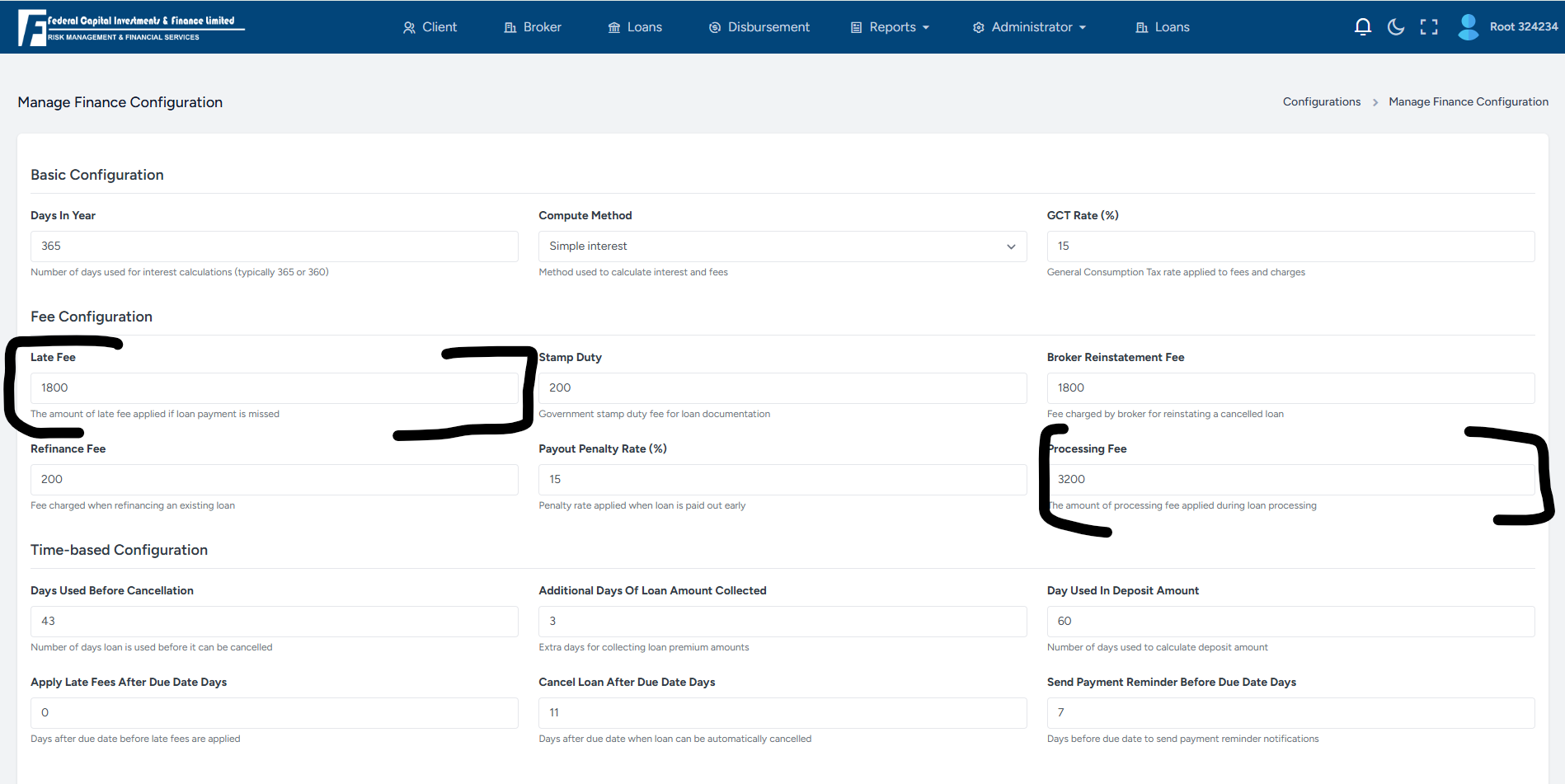The image size is (1565, 784).
Task: Click the GCT Rate (%) field
Action: [1290, 246]
